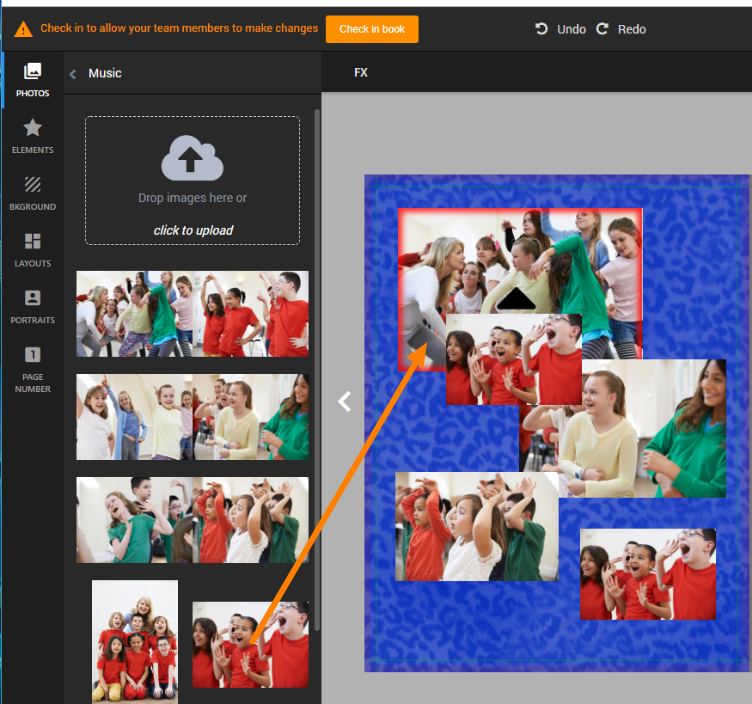This screenshot has height=704, width=752.
Task: Open the Page Number icon
Action: click(x=32, y=355)
